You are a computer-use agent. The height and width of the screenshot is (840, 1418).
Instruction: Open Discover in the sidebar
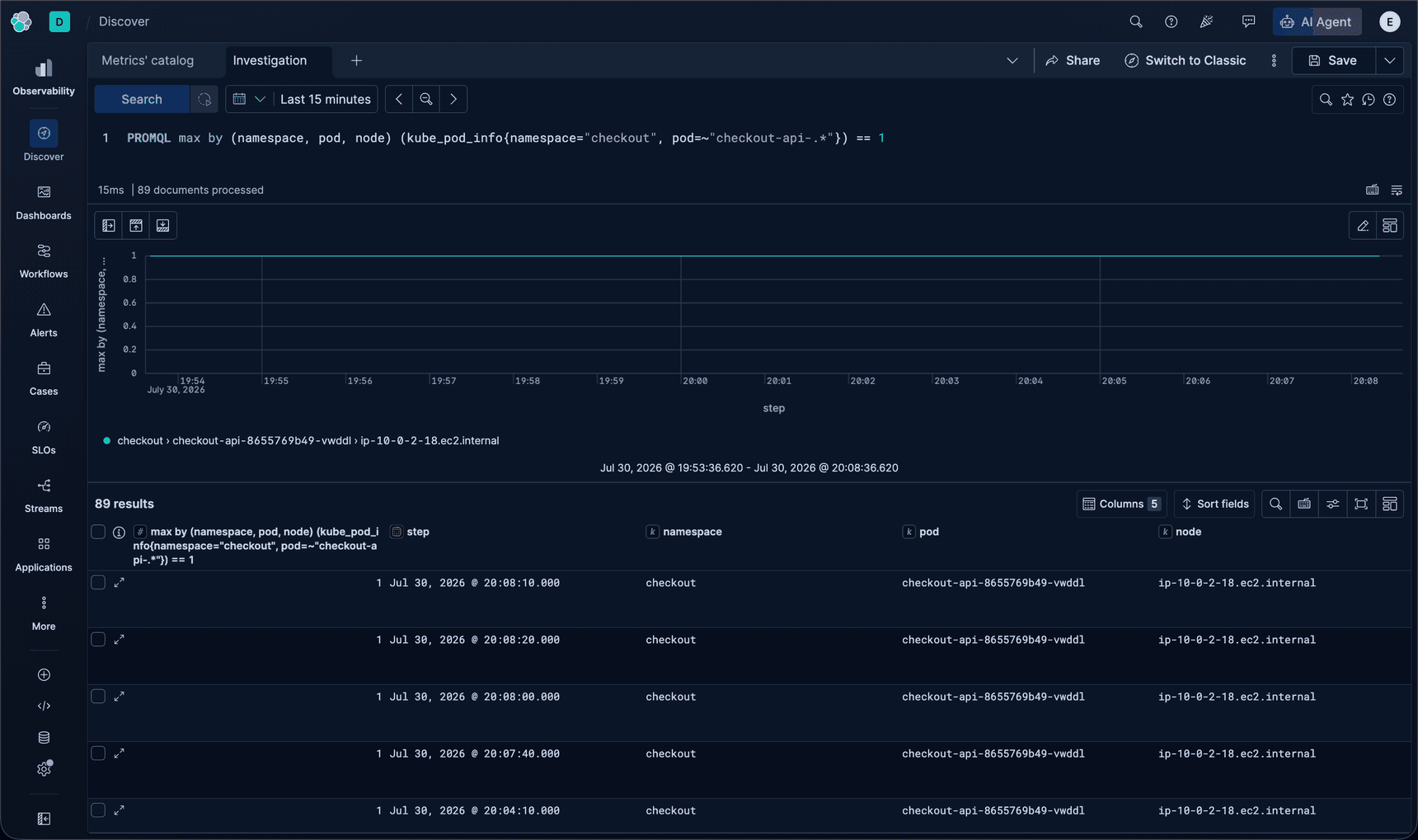pos(44,141)
